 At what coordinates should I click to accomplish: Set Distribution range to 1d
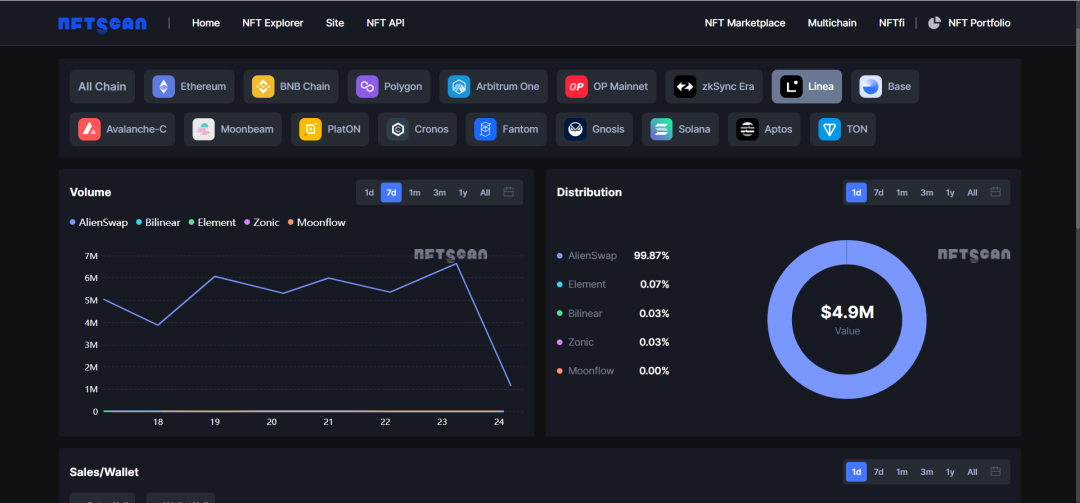[856, 192]
